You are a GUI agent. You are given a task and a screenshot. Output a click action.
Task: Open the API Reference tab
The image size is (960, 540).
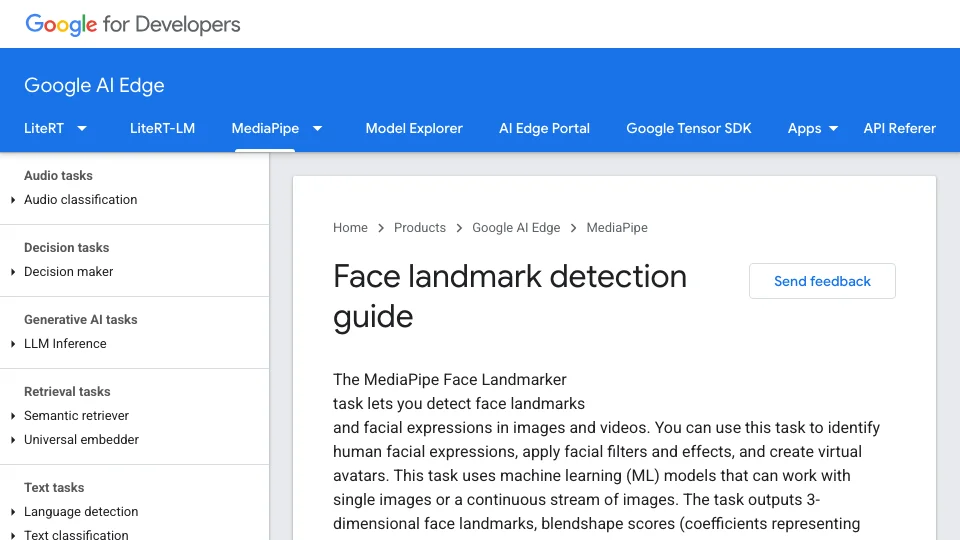click(x=900, y=129)
